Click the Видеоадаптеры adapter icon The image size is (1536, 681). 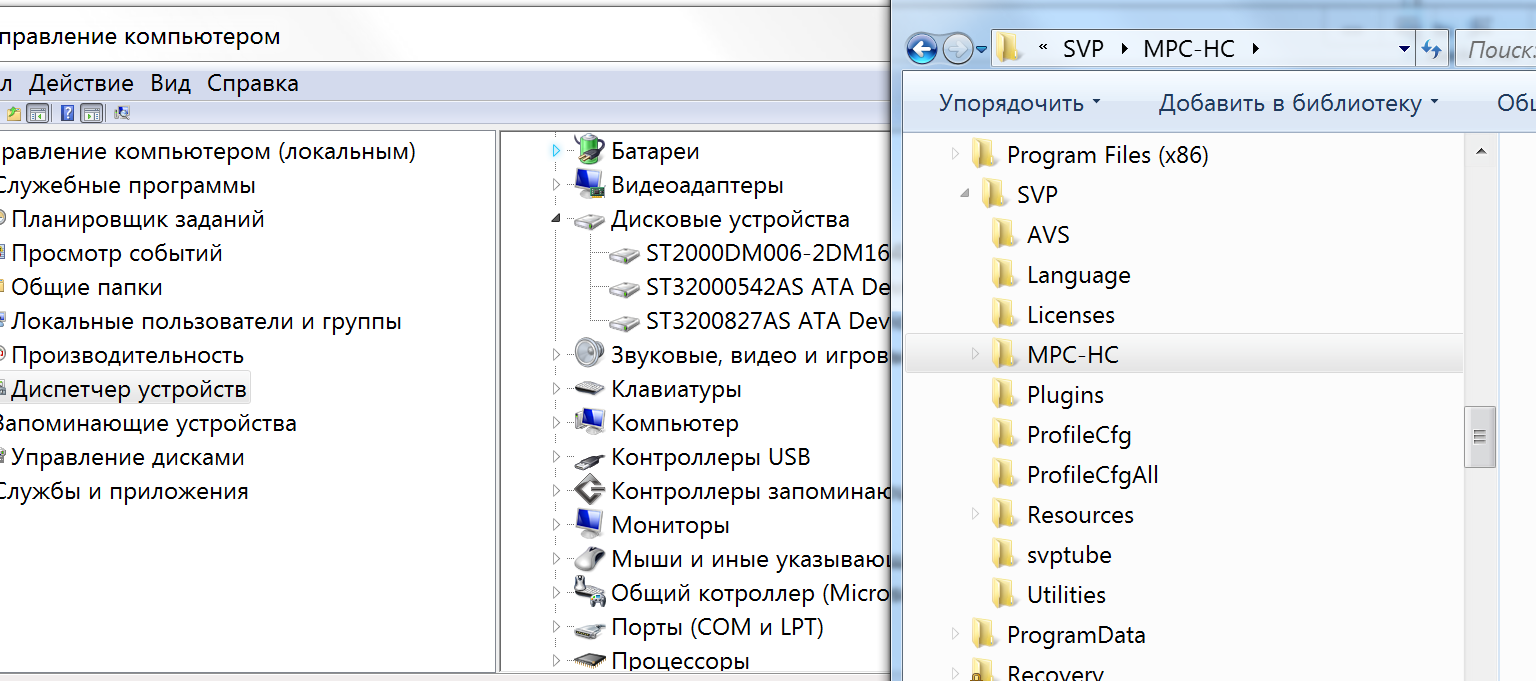[x=590, y=185]
